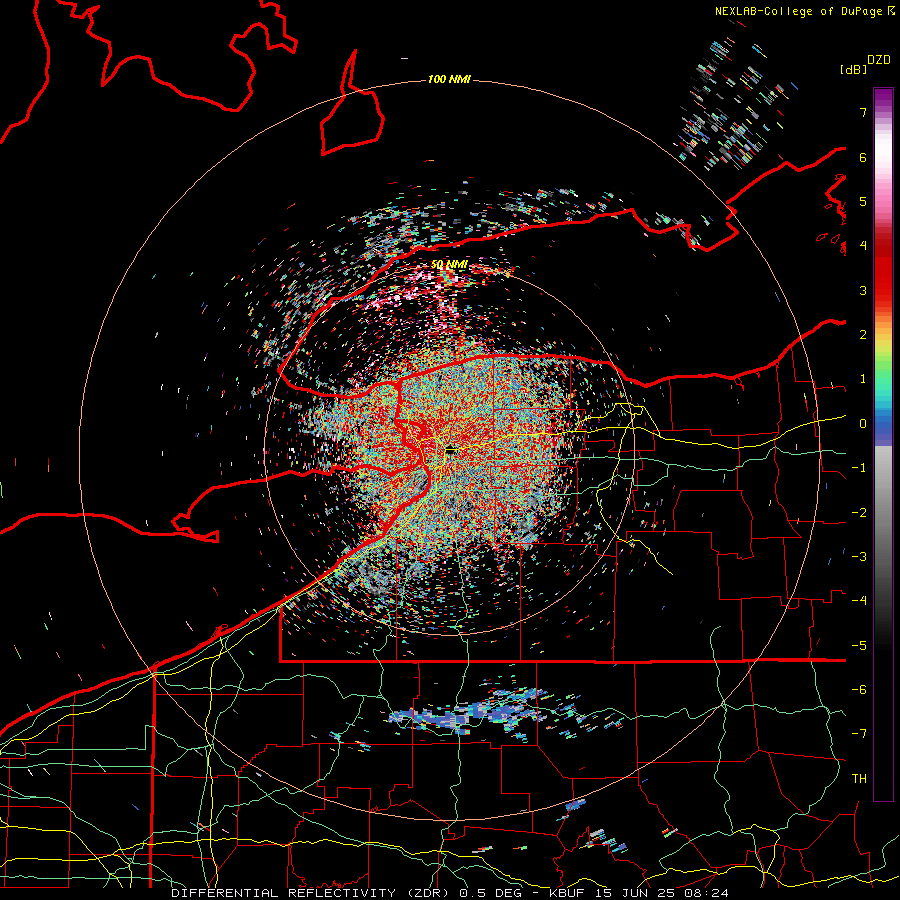Screen dimensions: 900x900
Task: Click the 4 tick on color scale
Action: (863, 245)
